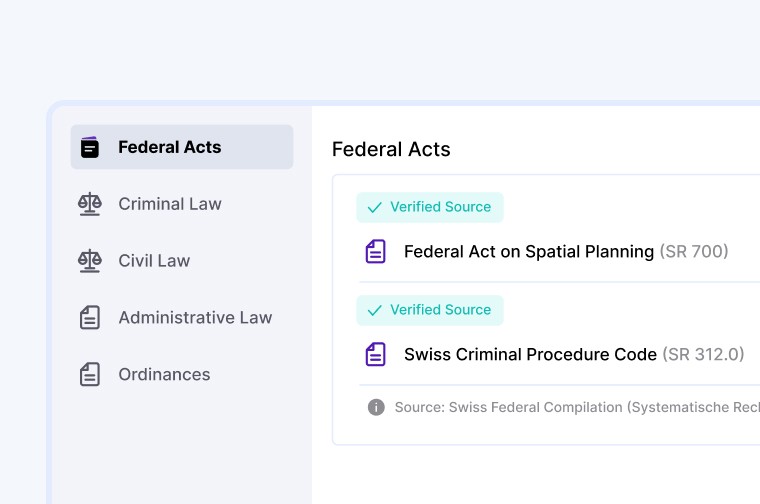Click the Spatial Planning document icon
760x504 pixels.
click(x=375, y=252)
